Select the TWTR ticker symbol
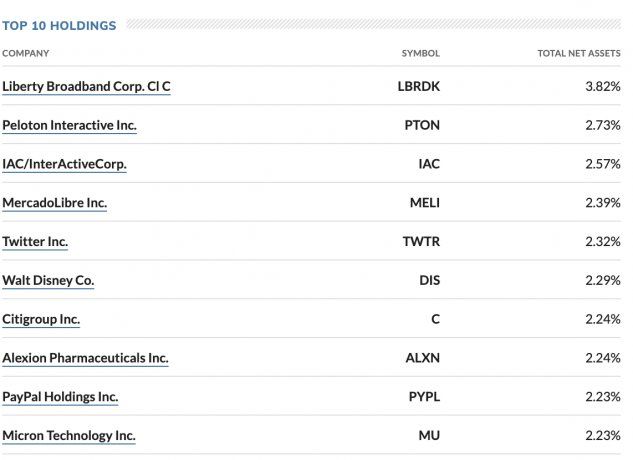Viewport: 633px width, 460px height. pos(423,242)
